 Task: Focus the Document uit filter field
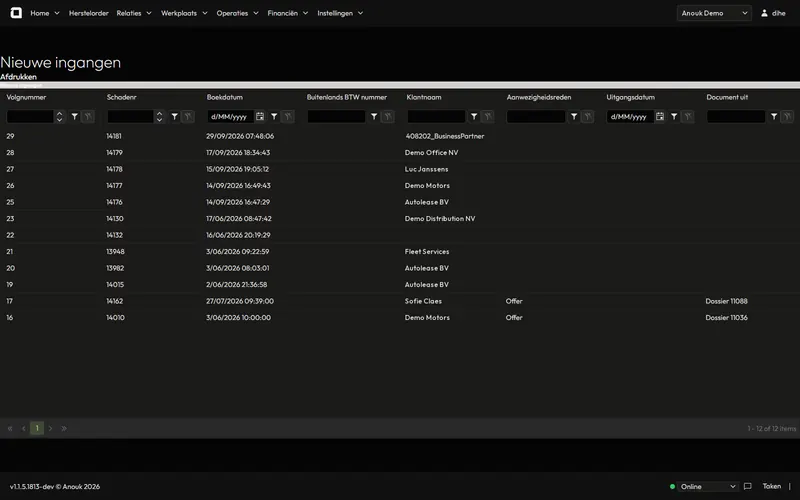click(736, 117)
